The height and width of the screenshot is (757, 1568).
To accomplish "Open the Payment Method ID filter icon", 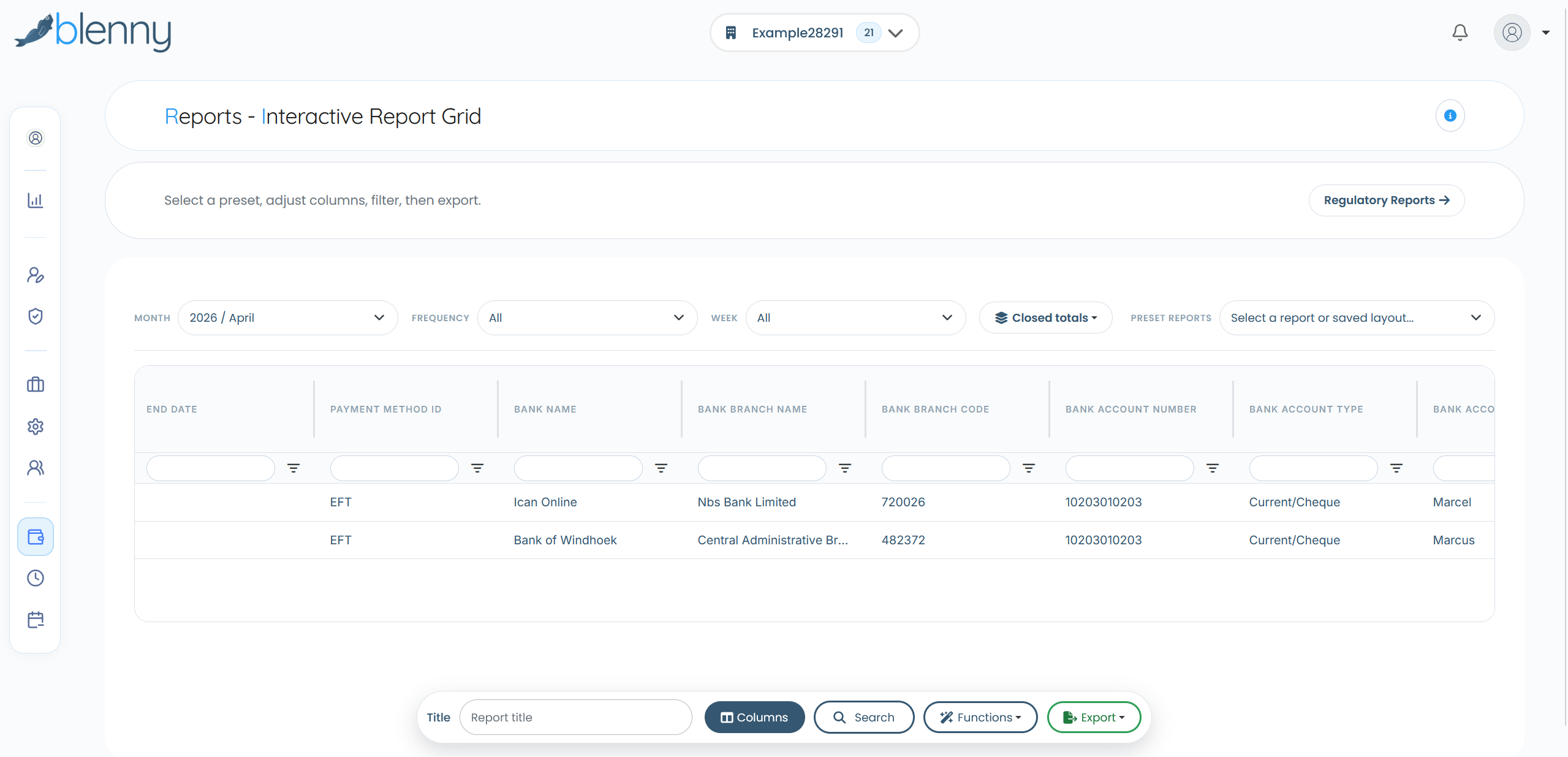I will pyautogui.click(x=477, y=468).
